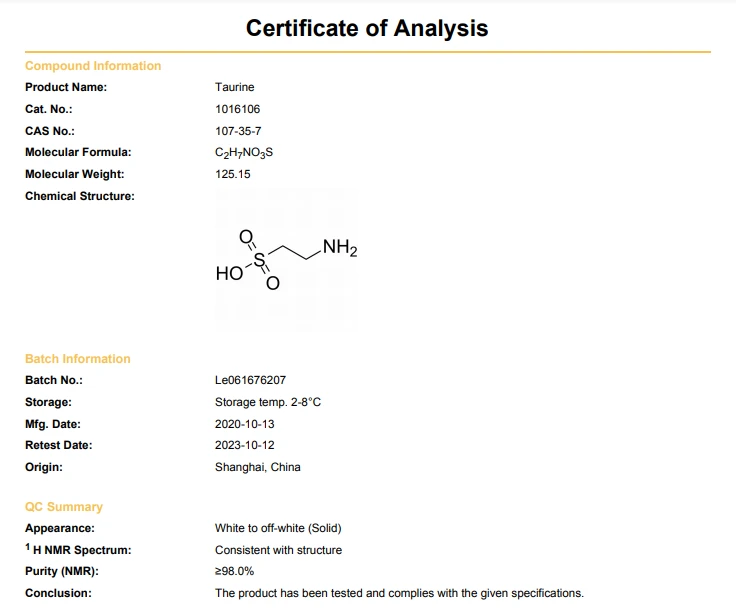Viewport: 736px width, 614px height.
Task: Click the Origin label
Action: pos(44,467)
